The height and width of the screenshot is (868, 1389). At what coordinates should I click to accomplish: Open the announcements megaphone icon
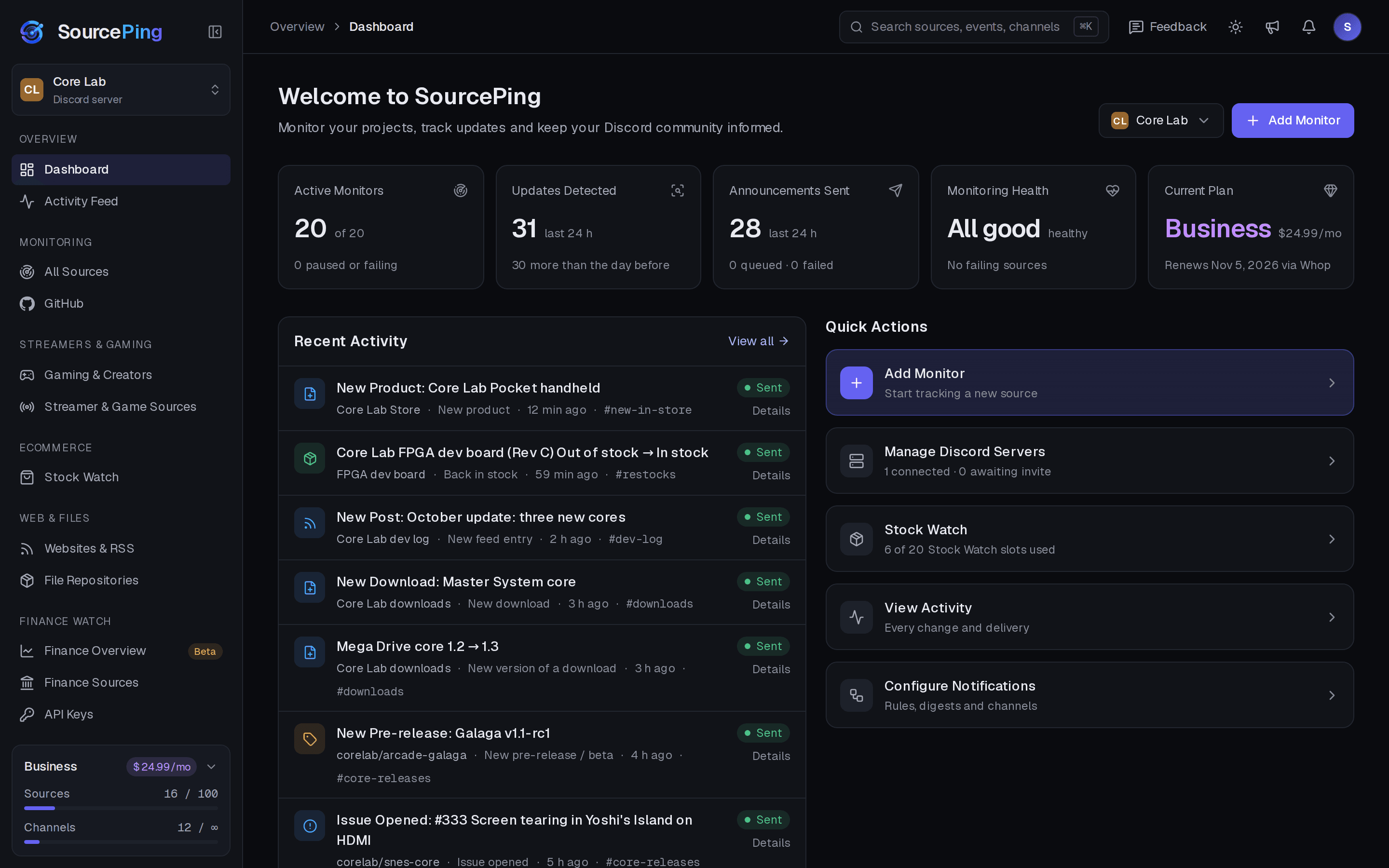[x=1272, y=27]
